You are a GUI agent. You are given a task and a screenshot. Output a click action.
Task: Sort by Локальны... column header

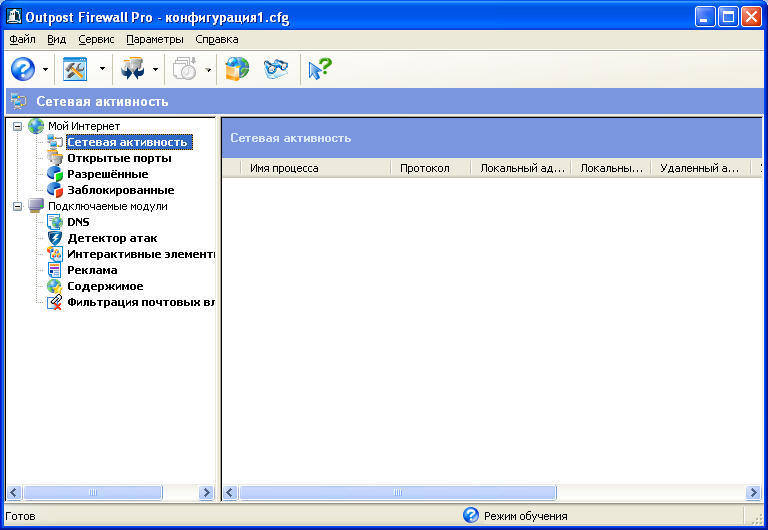[x=611, y=168]
